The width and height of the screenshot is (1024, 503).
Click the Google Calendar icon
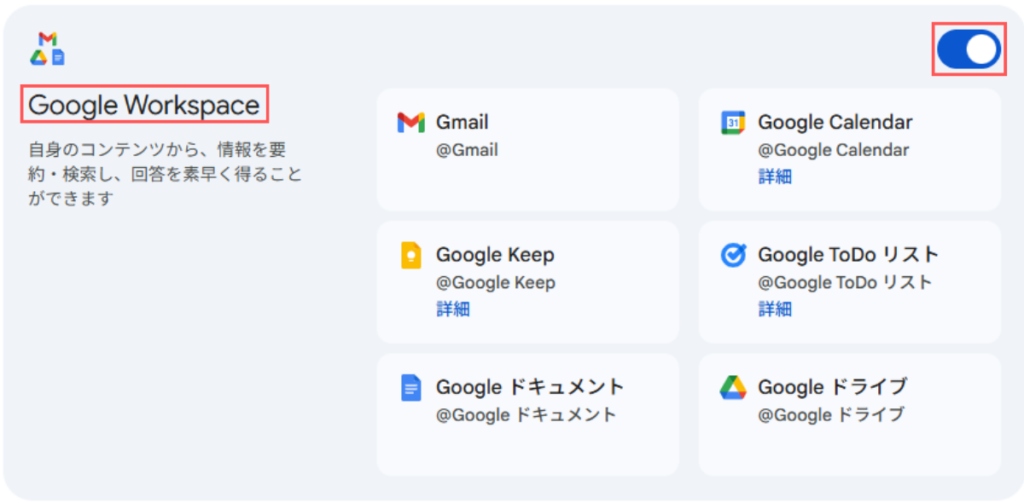(733, 123)
